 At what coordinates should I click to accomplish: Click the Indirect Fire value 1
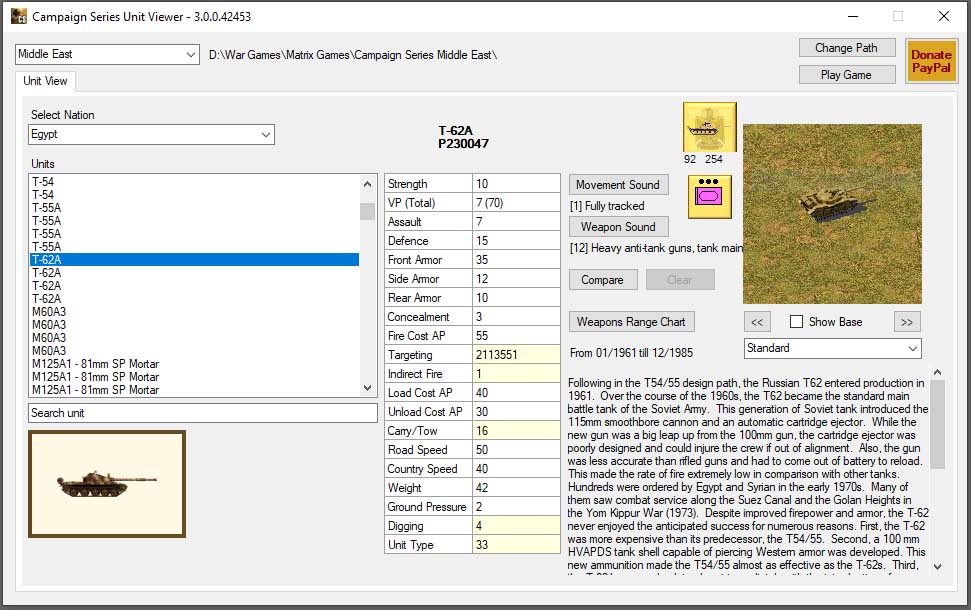point(516,374)
